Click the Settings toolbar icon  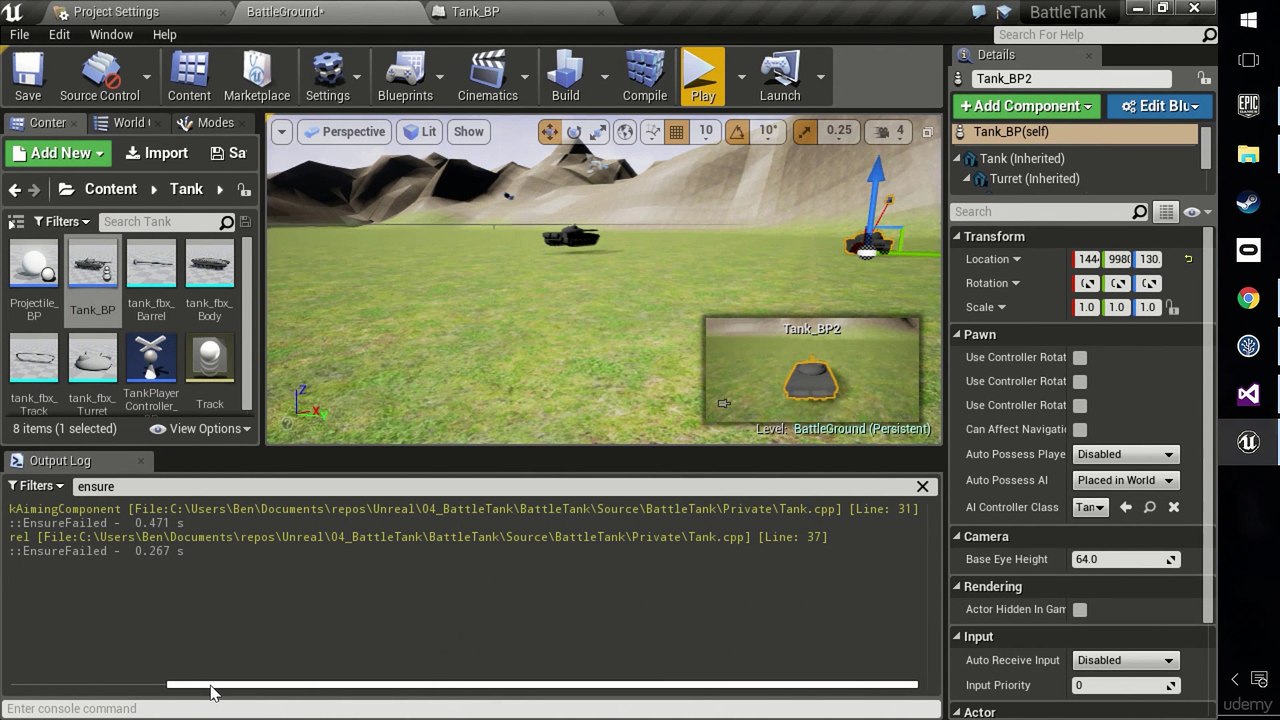coord(328,76)
